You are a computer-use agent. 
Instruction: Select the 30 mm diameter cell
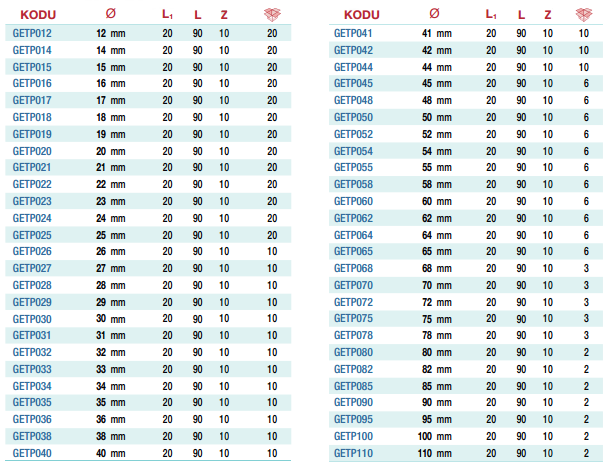coord(110,318)
